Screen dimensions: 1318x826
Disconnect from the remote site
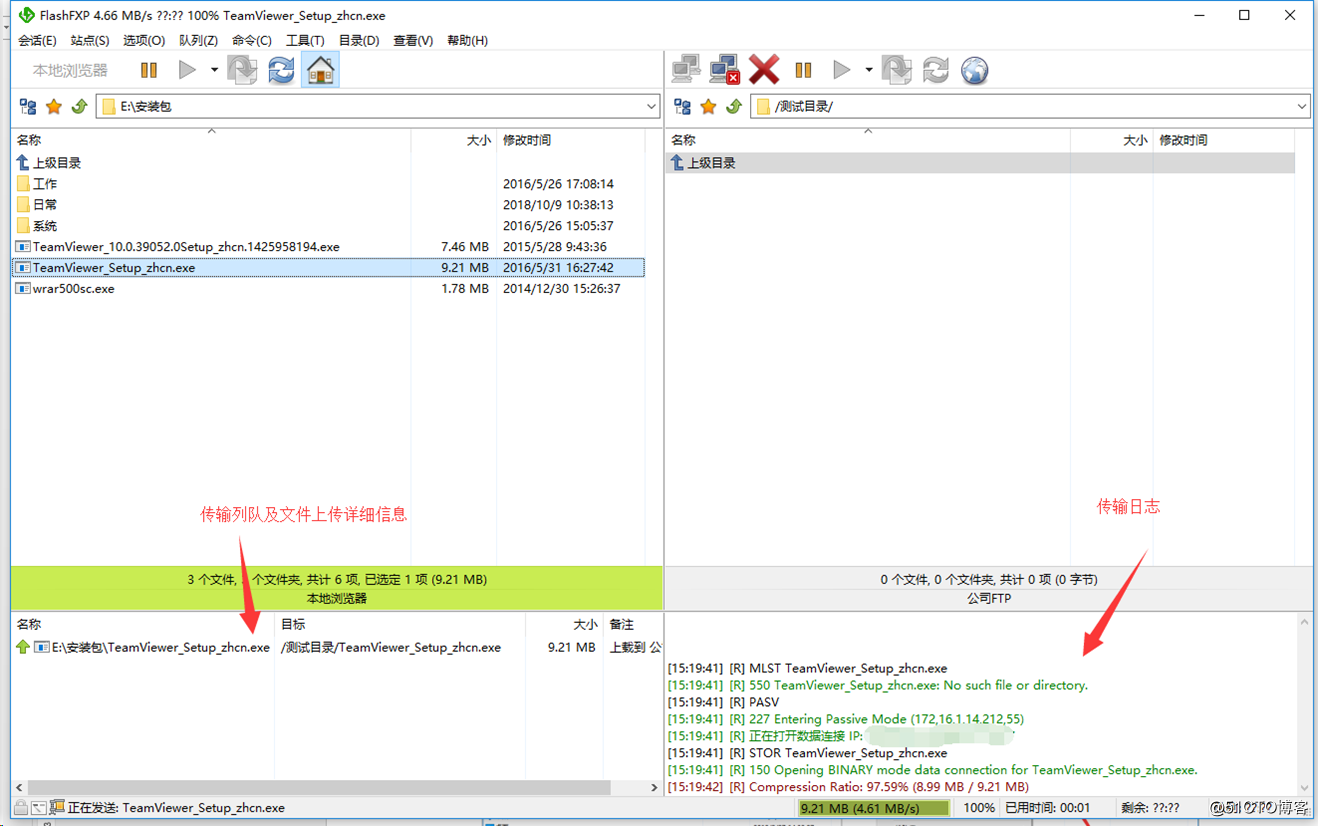(x=725, y=70)
